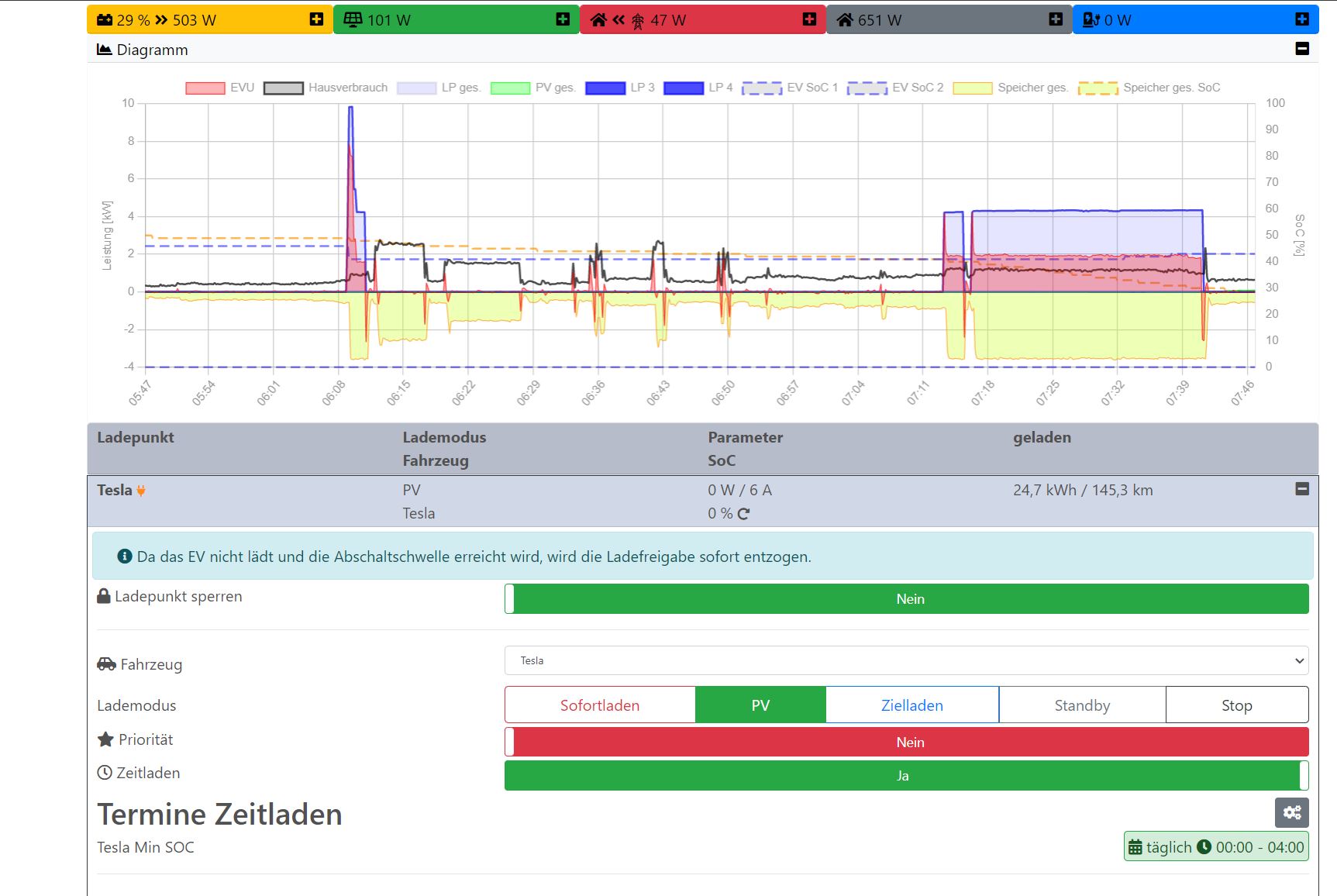Click the Diagramm chart icon

click(x=104, y=50)
